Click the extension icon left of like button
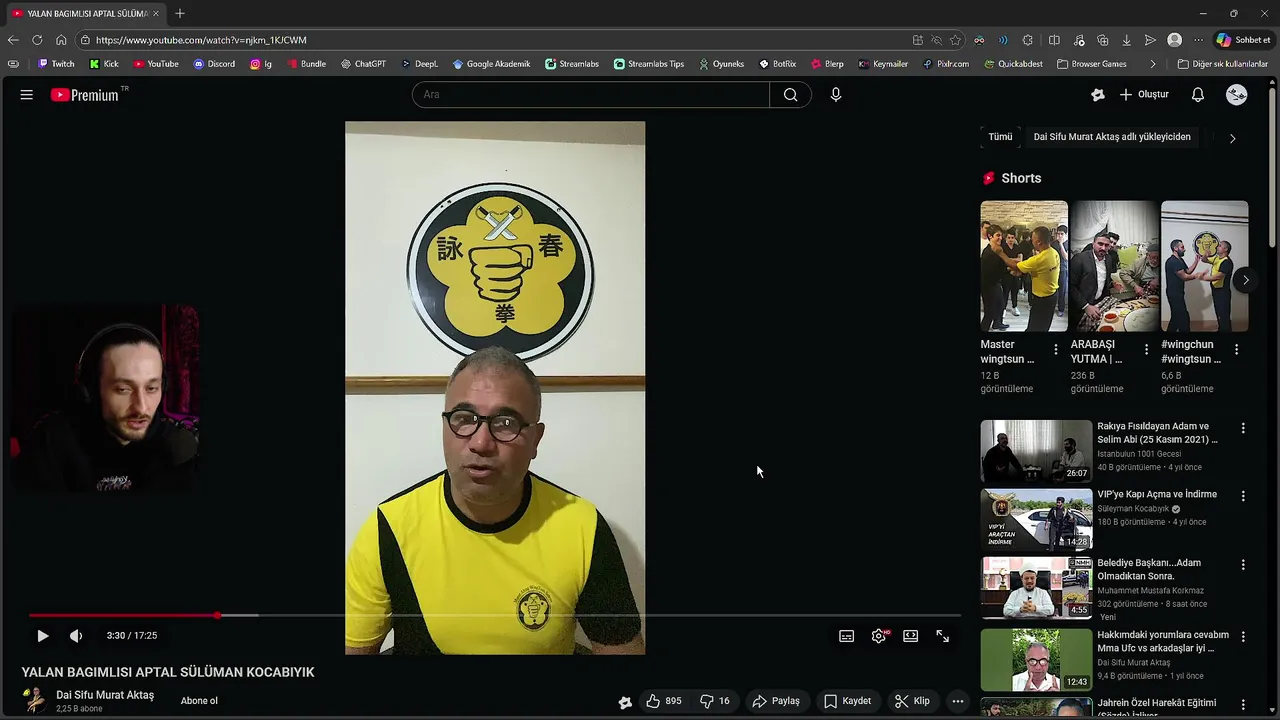 click(x=625, y=702)
